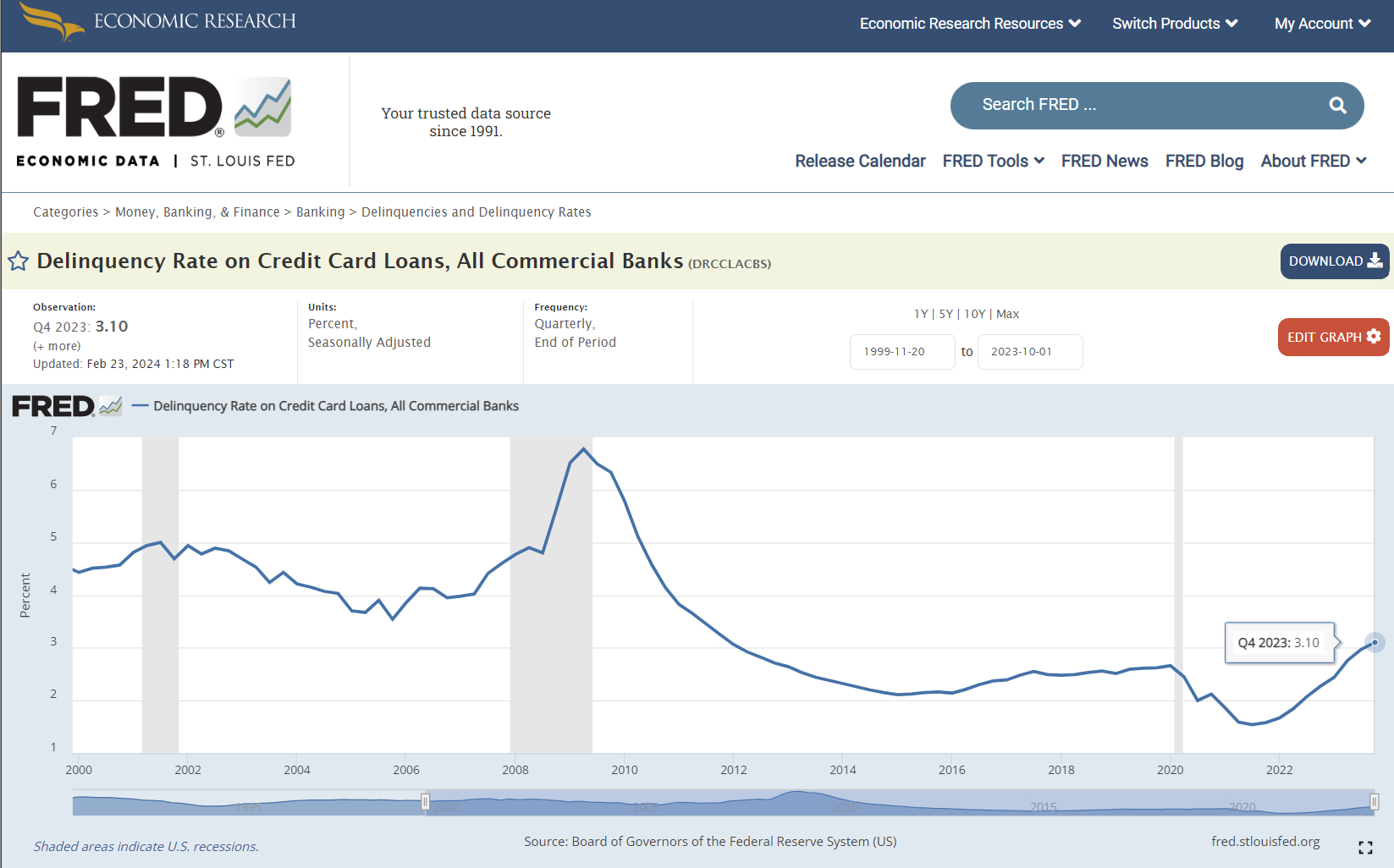Expand About FRED menu
Viewport: 1394px width, 868px height.
pos(1314,161)
